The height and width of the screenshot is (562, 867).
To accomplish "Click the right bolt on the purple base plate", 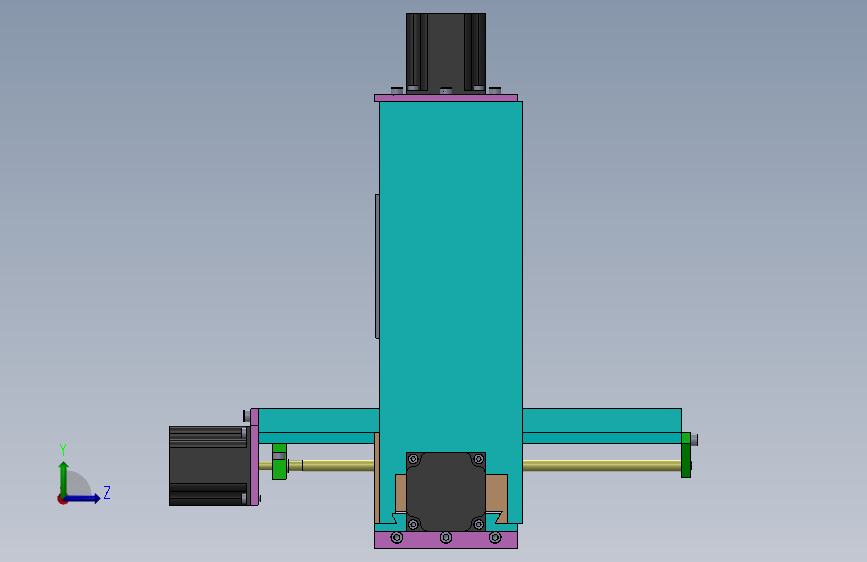I will click(x=495, y=537).
